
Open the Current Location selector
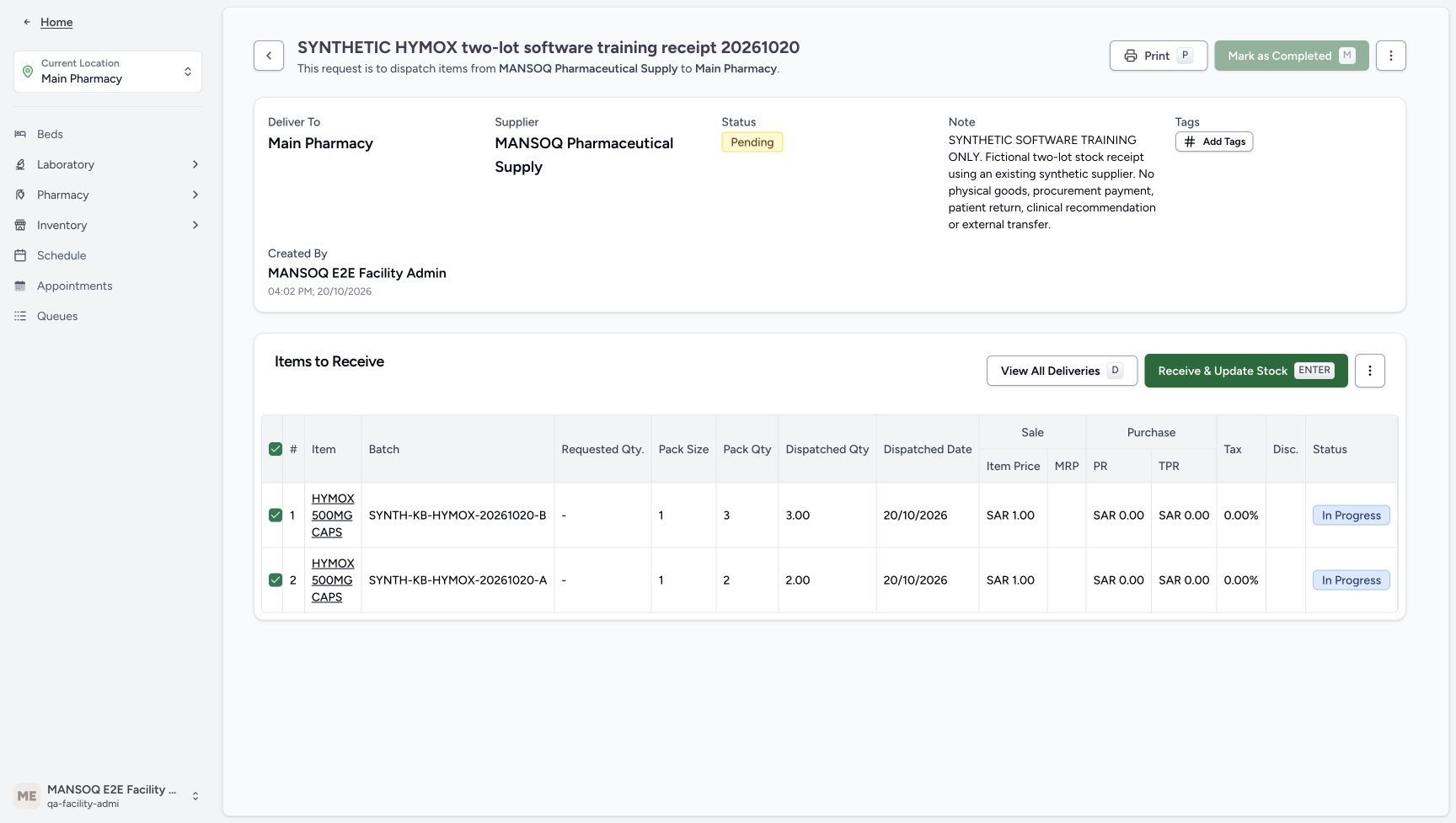coord(108,72)
